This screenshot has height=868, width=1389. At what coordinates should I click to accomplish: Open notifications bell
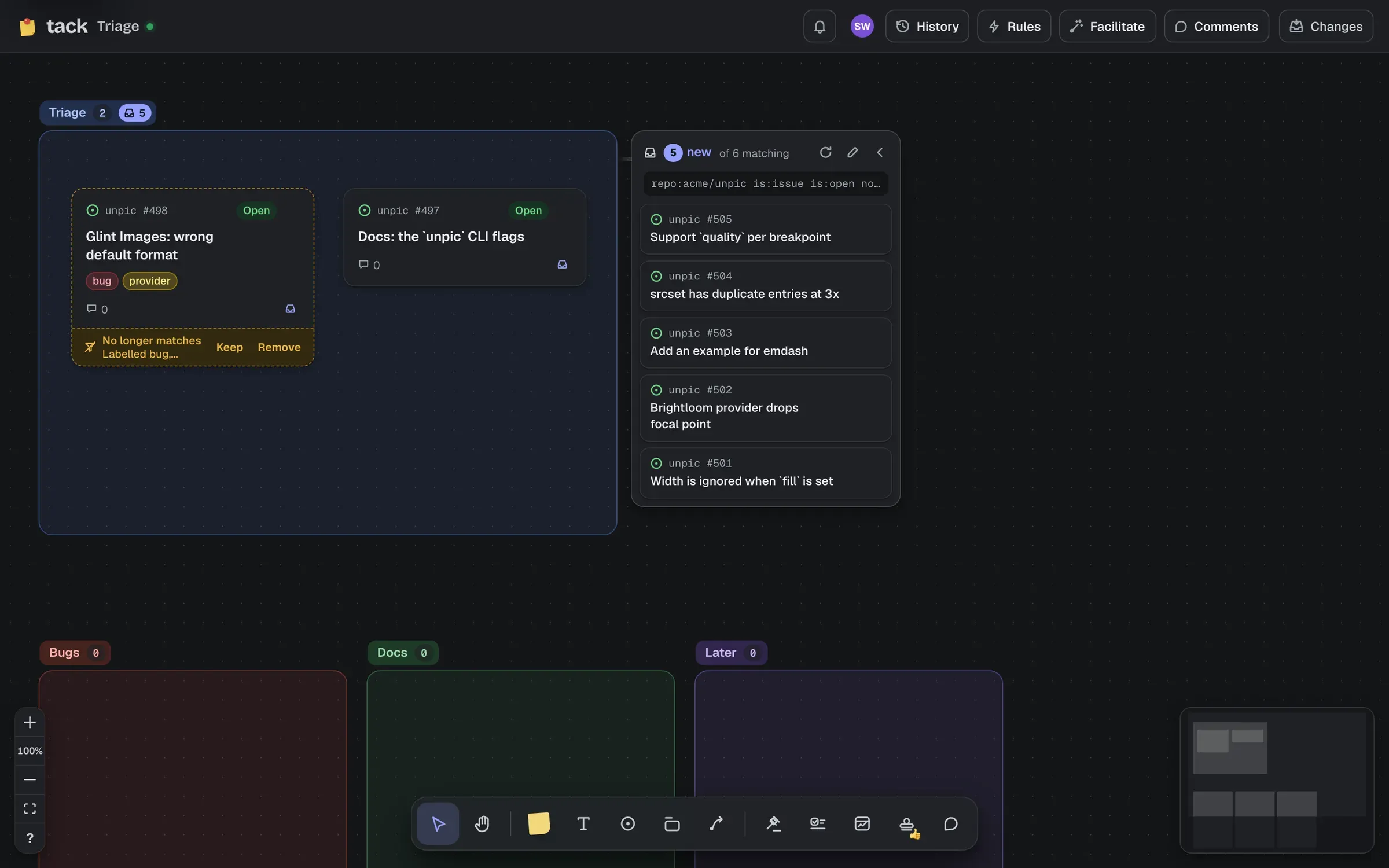click(x=820, y=26)
